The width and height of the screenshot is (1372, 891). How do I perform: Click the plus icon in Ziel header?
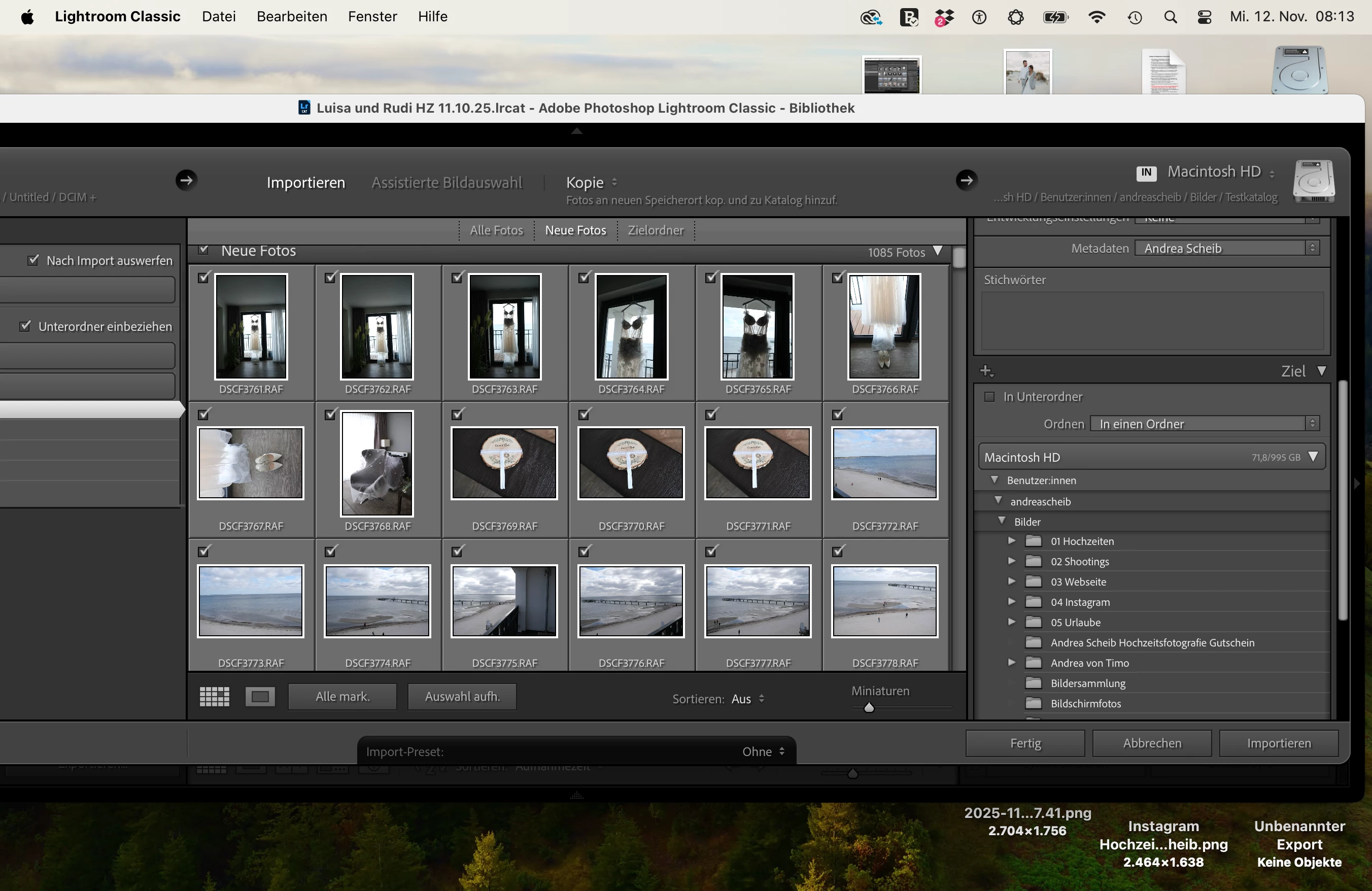986,371
